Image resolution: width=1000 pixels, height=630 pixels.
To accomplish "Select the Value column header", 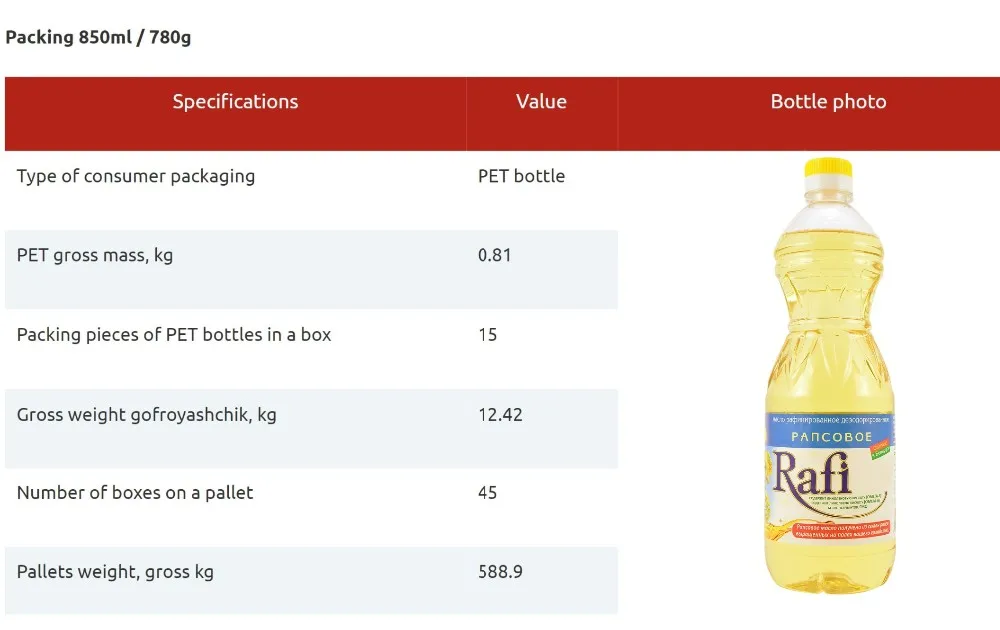I will [541, 102].
